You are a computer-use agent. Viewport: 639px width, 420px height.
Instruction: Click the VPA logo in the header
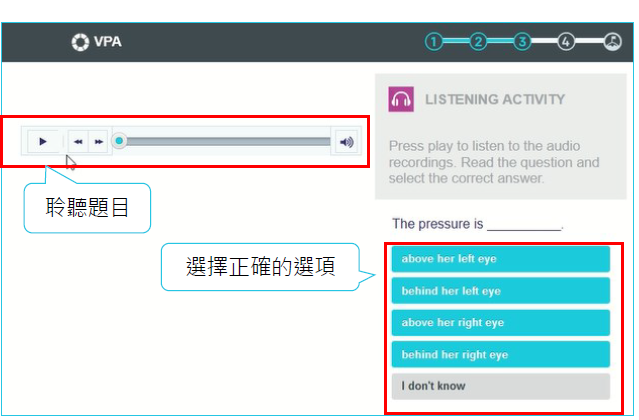point(96,42)
